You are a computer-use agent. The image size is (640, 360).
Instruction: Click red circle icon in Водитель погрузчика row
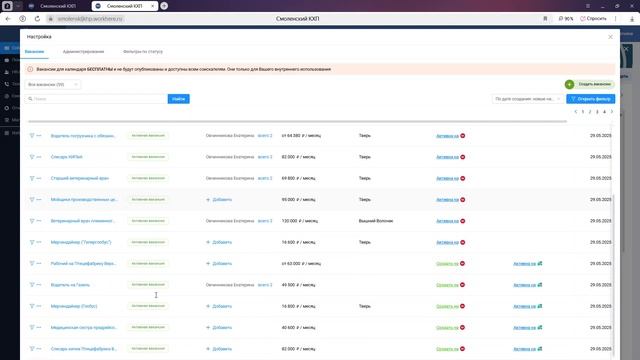coord(463,136)
